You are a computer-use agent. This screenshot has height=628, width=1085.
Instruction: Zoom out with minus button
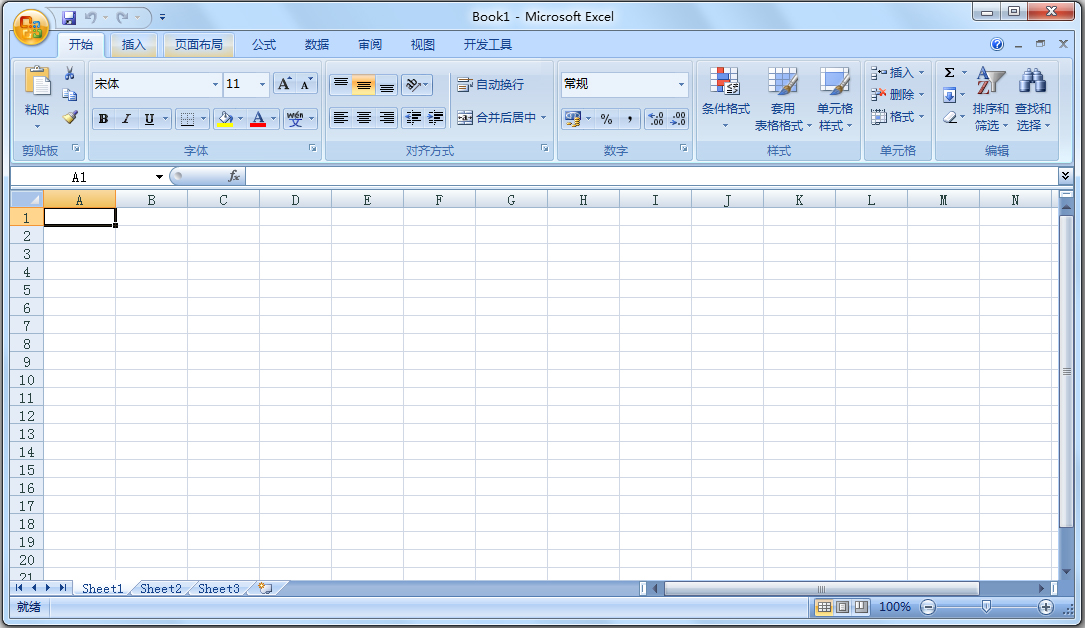[928, 607]
